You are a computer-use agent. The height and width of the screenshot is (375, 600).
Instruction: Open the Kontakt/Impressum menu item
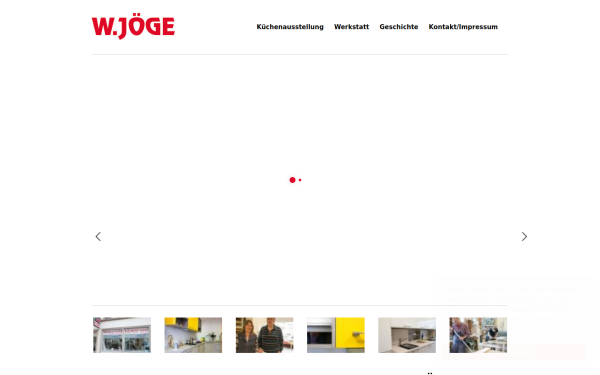[x=463, y=27]
